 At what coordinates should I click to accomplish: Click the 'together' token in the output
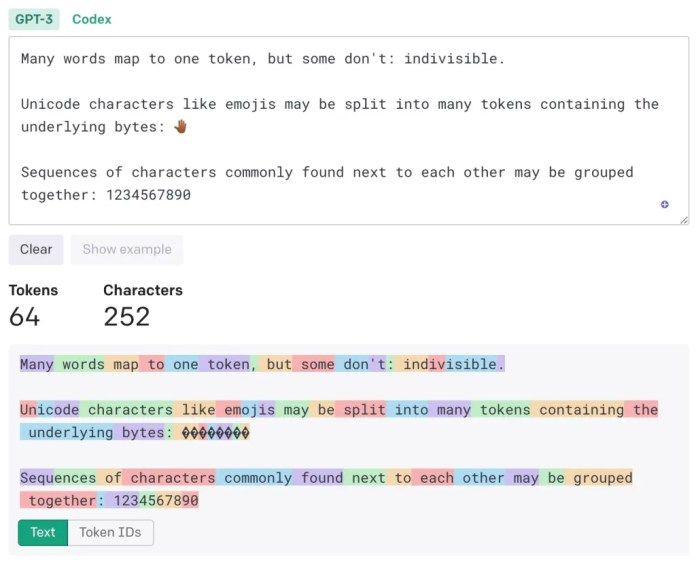62,500
